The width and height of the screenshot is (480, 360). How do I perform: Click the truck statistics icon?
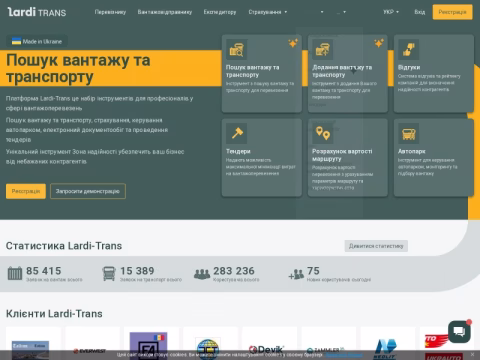(x=109, y=273)
